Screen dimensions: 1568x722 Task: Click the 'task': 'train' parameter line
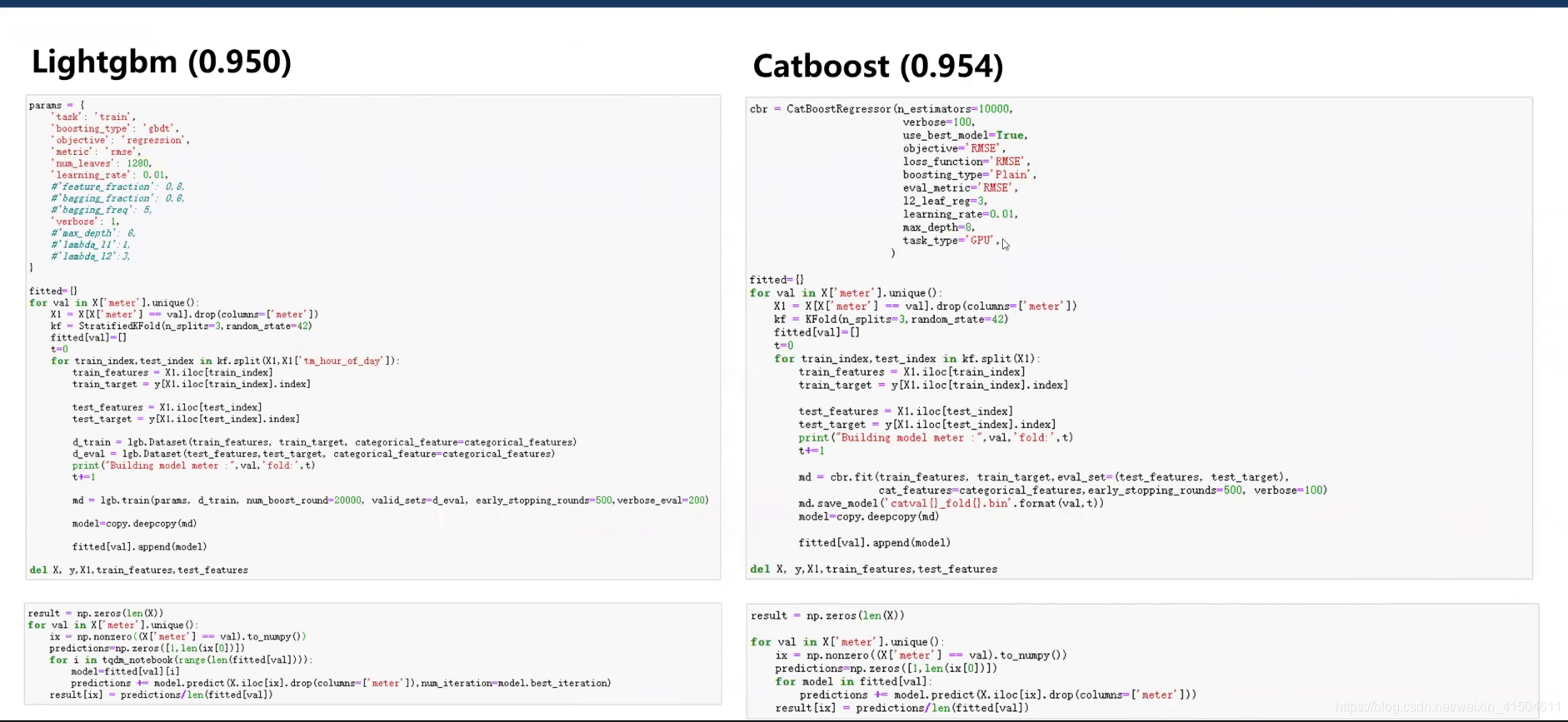pos(92,117)
